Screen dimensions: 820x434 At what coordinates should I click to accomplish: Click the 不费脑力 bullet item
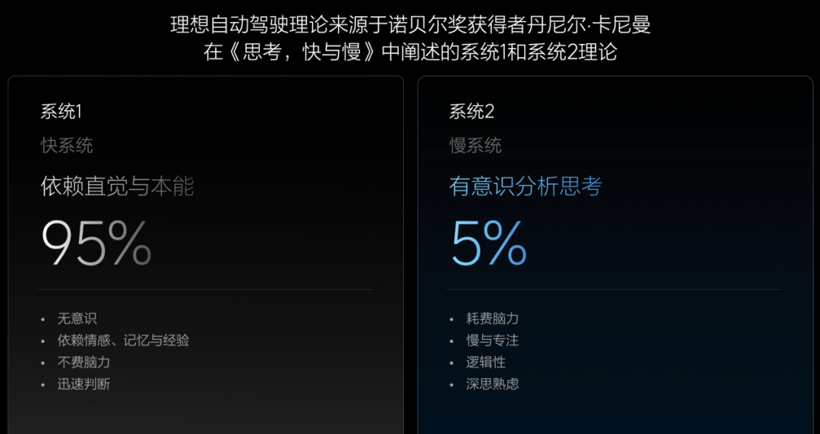[x=84, y=362]
